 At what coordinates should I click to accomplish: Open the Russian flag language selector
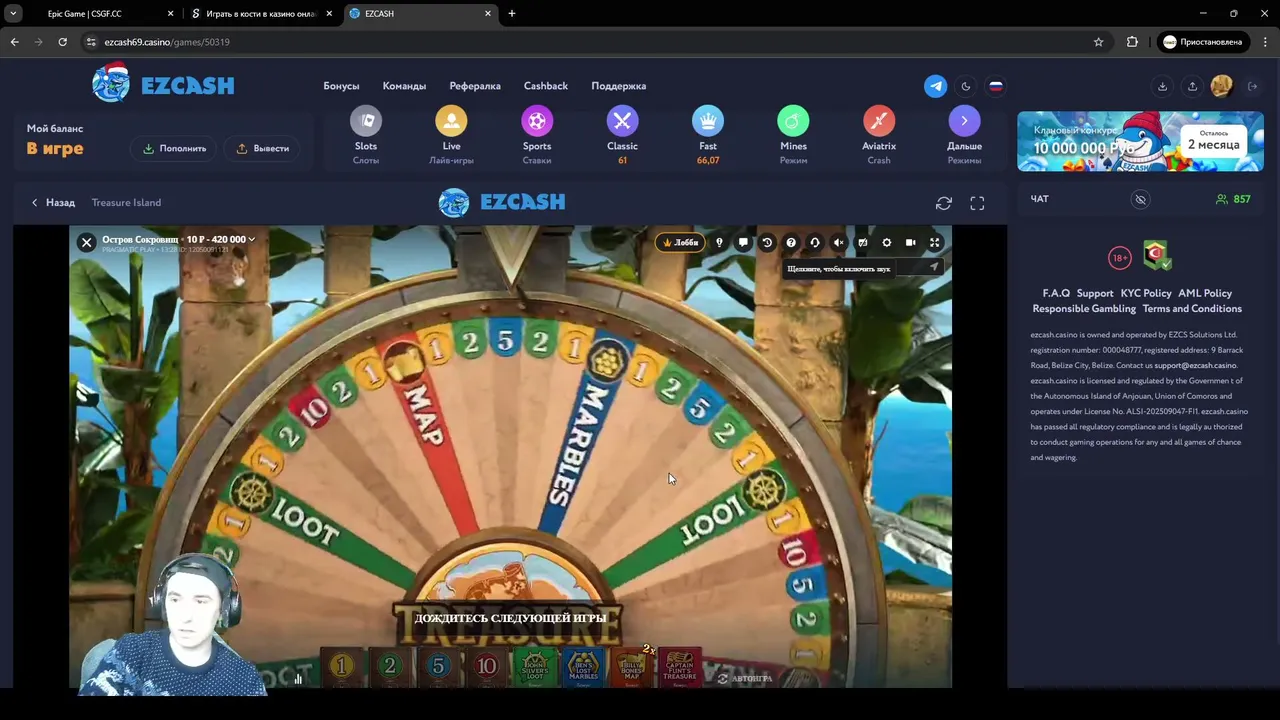996,86
